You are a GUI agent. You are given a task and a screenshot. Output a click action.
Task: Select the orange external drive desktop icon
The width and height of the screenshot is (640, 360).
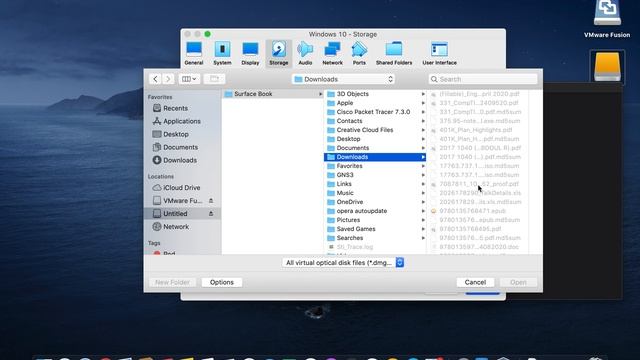click(x=607, y=67)
